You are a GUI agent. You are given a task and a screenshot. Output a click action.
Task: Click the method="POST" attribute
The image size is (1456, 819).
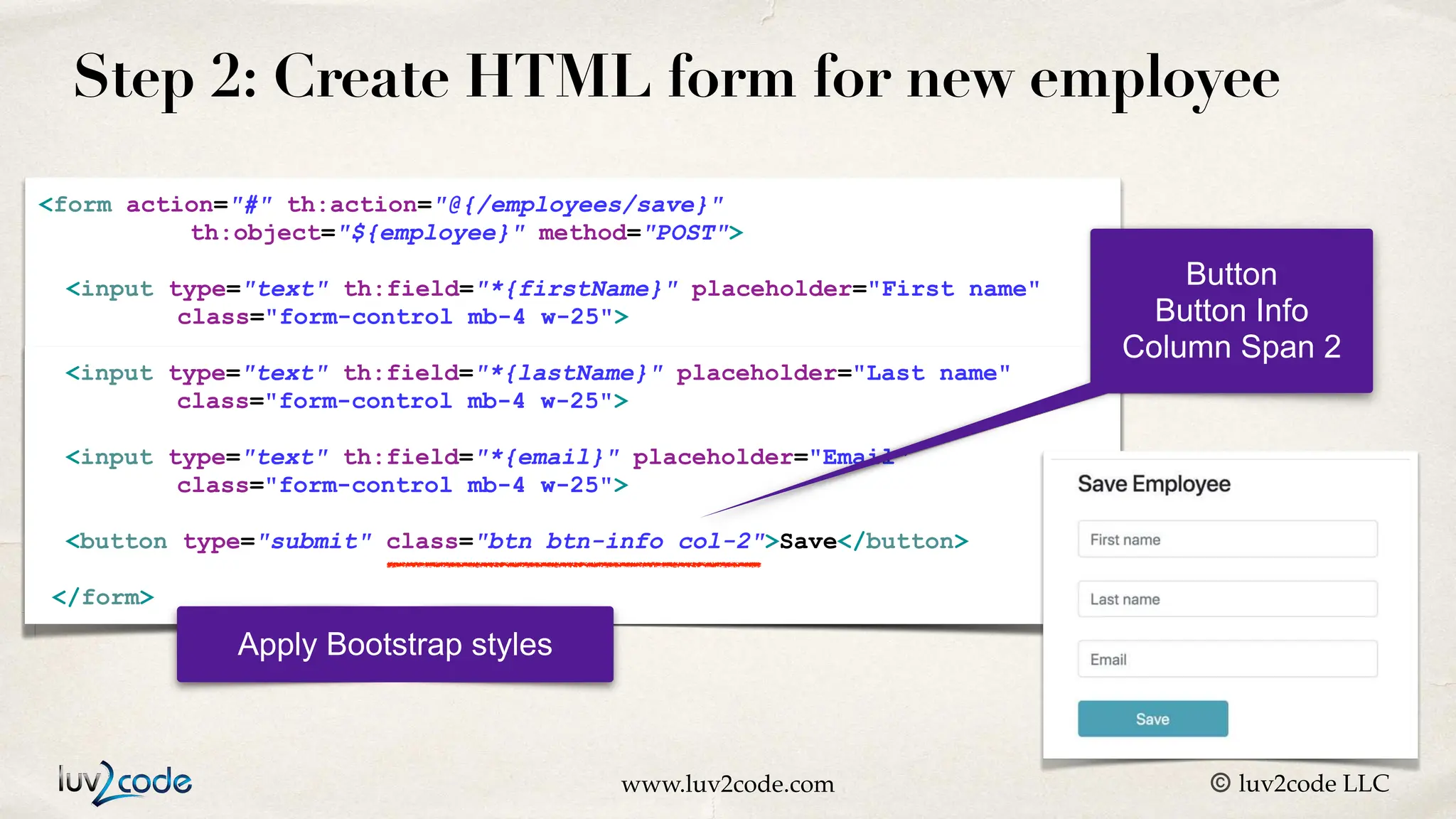click(633, 232)
